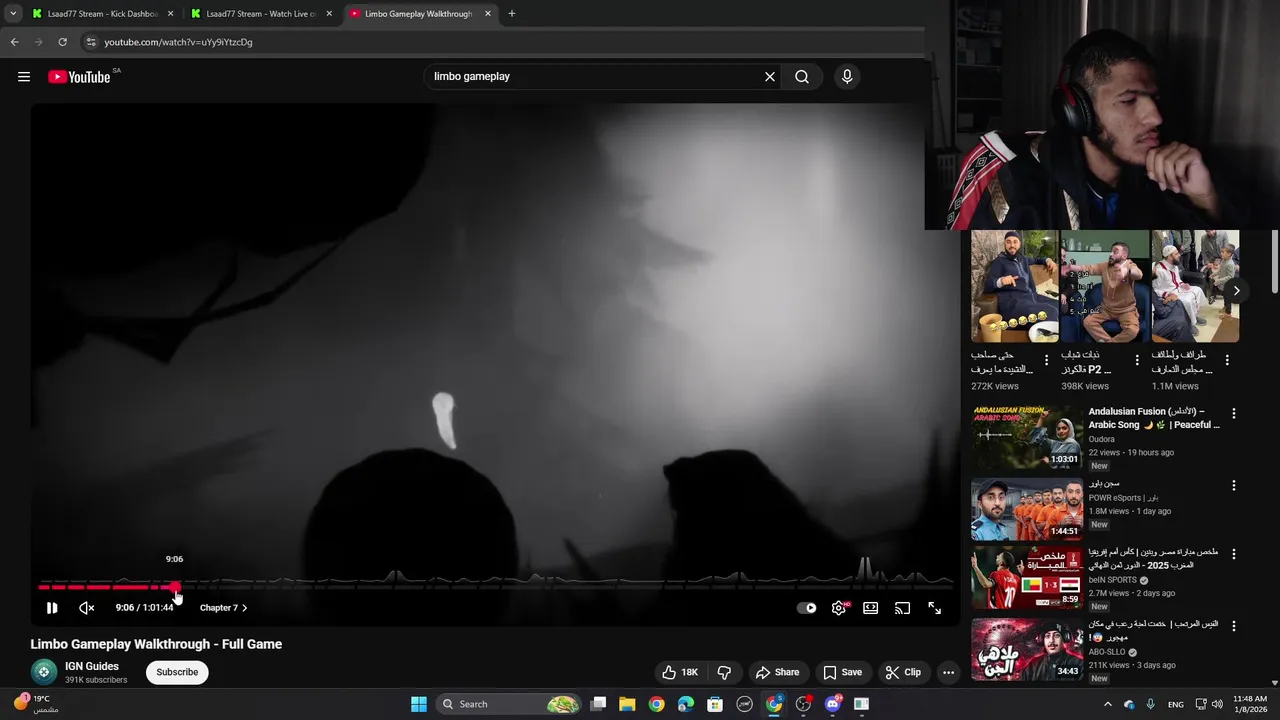The image size is (1280, 720).
Task: Open the ENG language switcher
Action: click(x=1176, y=704)
